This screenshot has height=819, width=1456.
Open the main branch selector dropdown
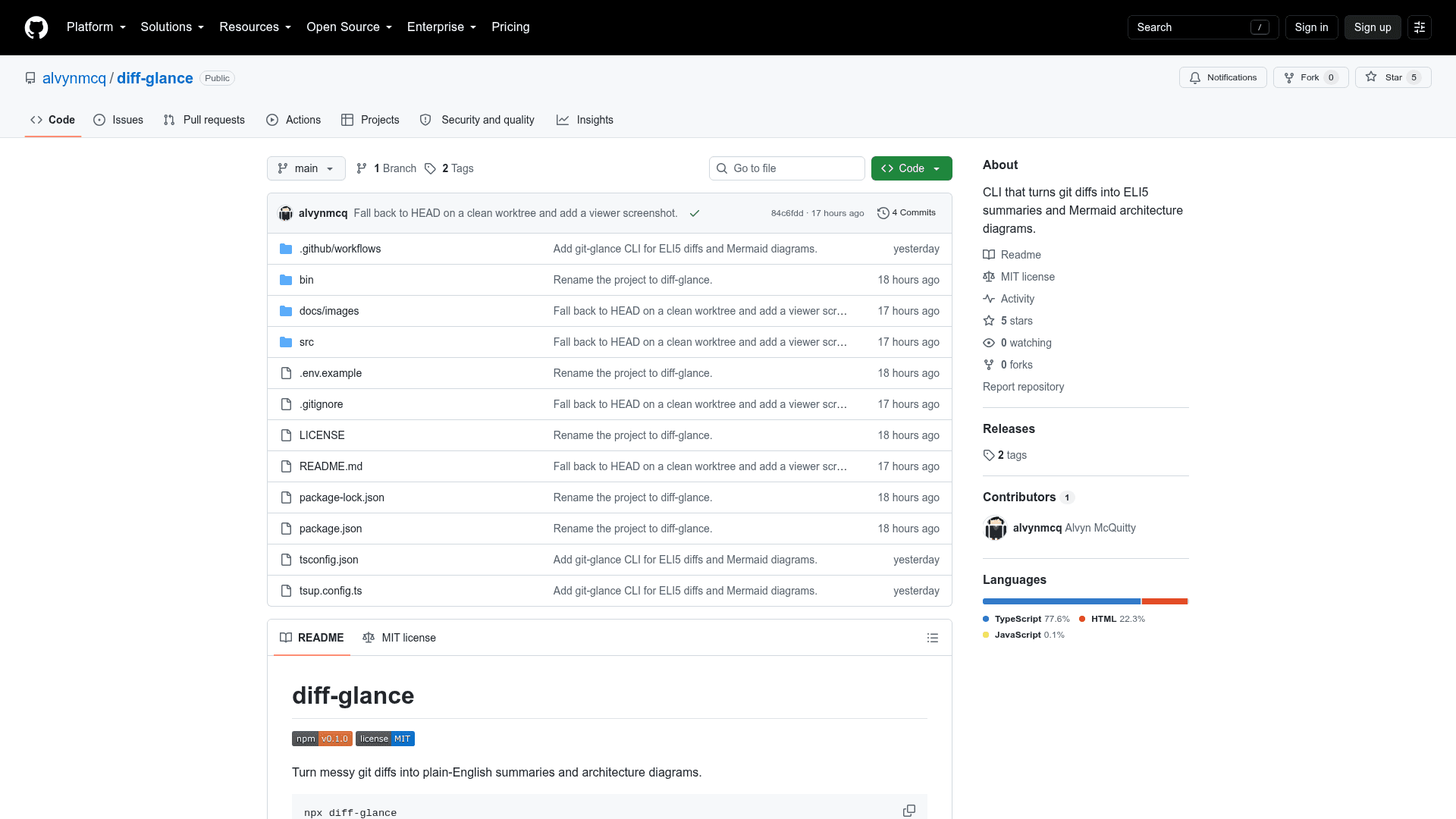pyautogui.click(x=306, y=168)
